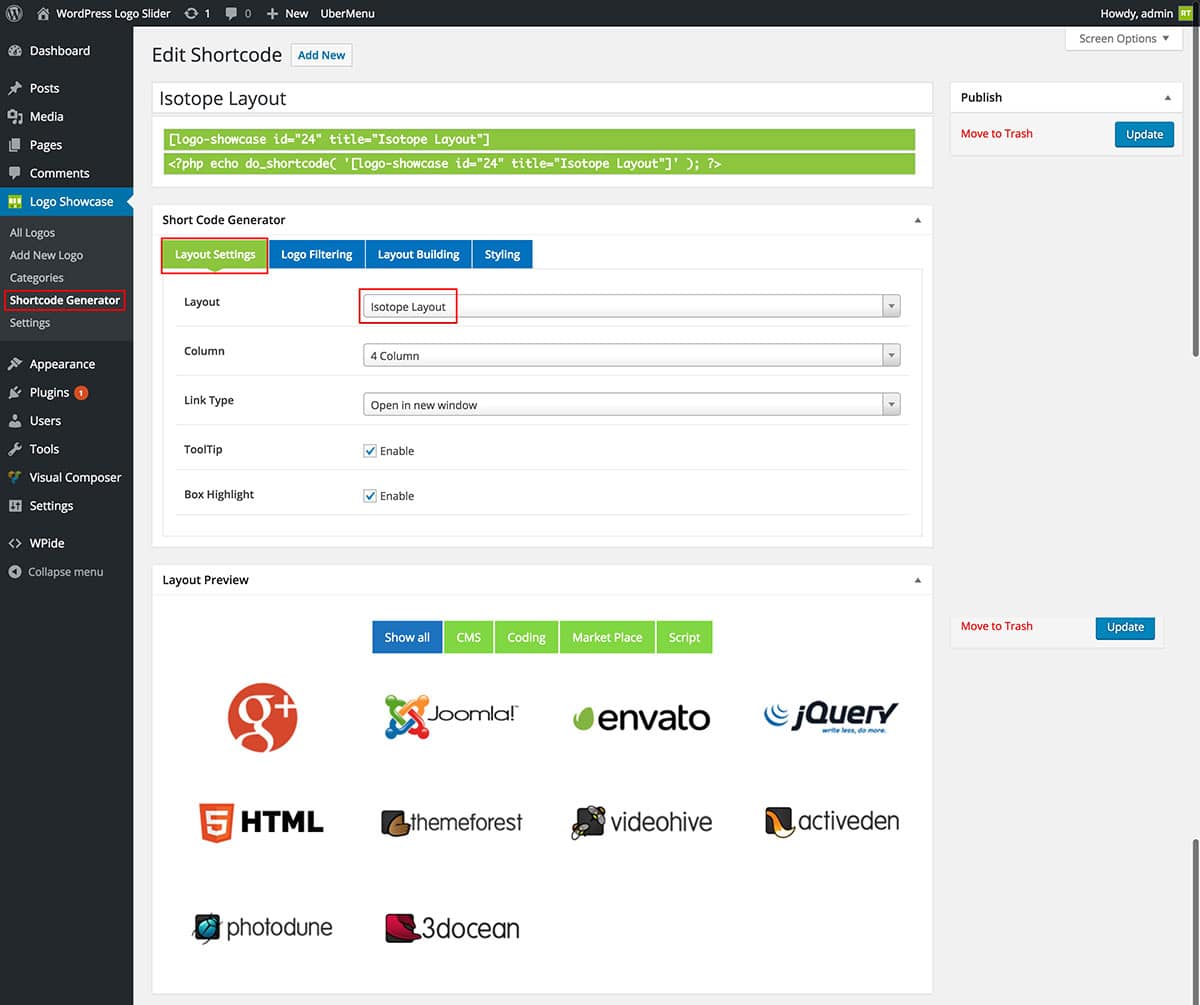Image resolution: width=1200 pixels, height=1005 pixels.
Task: Click the activeden logo
Action: pyautogui.click(x=831, y=822)
